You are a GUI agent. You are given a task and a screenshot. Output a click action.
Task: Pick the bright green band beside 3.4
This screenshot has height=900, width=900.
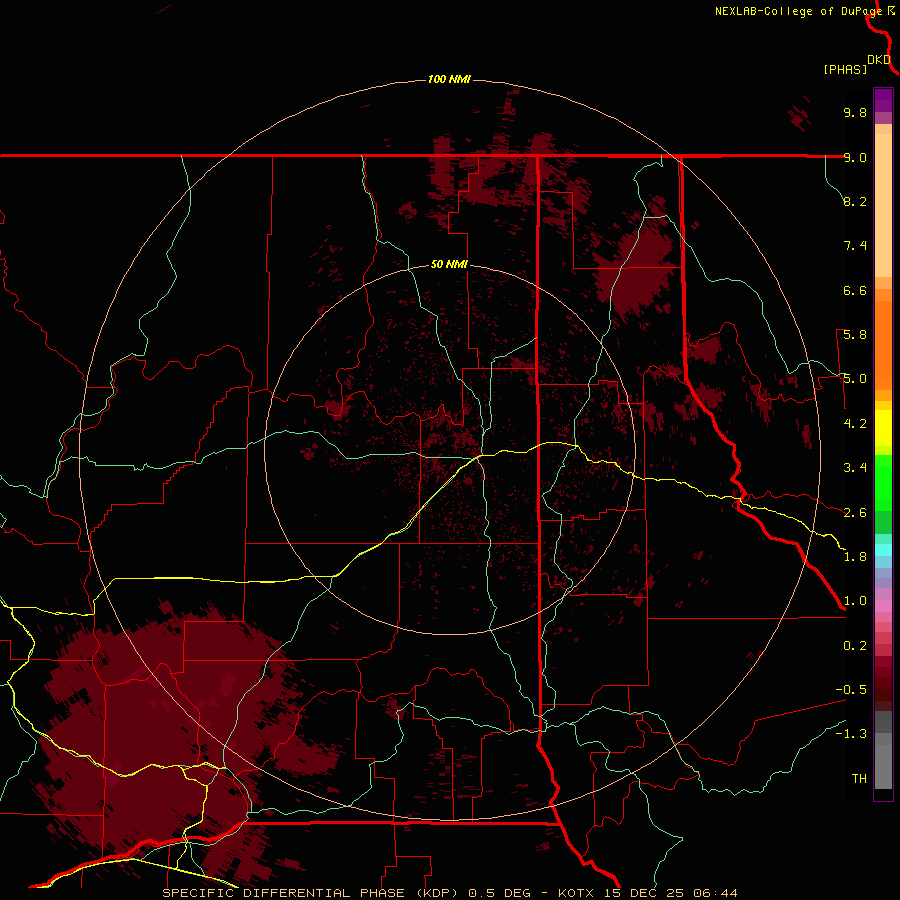point(883,482)
